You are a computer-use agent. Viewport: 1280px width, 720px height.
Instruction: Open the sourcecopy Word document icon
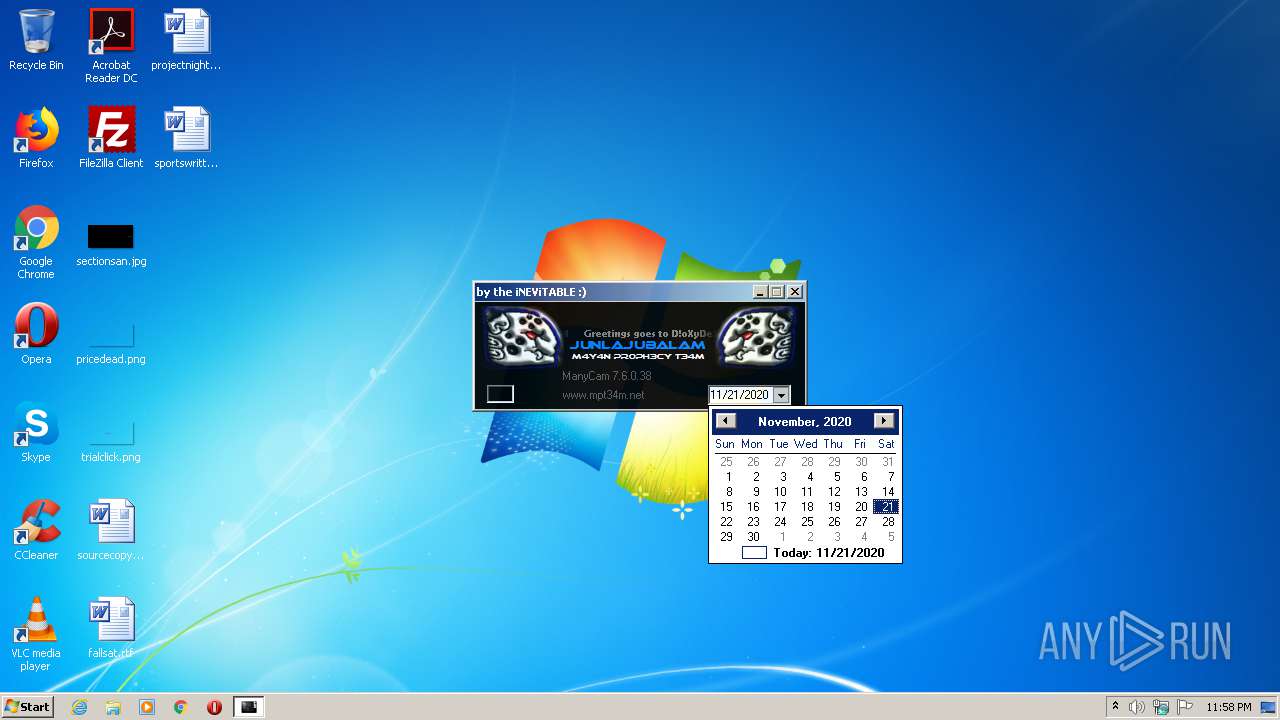coord(111,530)
